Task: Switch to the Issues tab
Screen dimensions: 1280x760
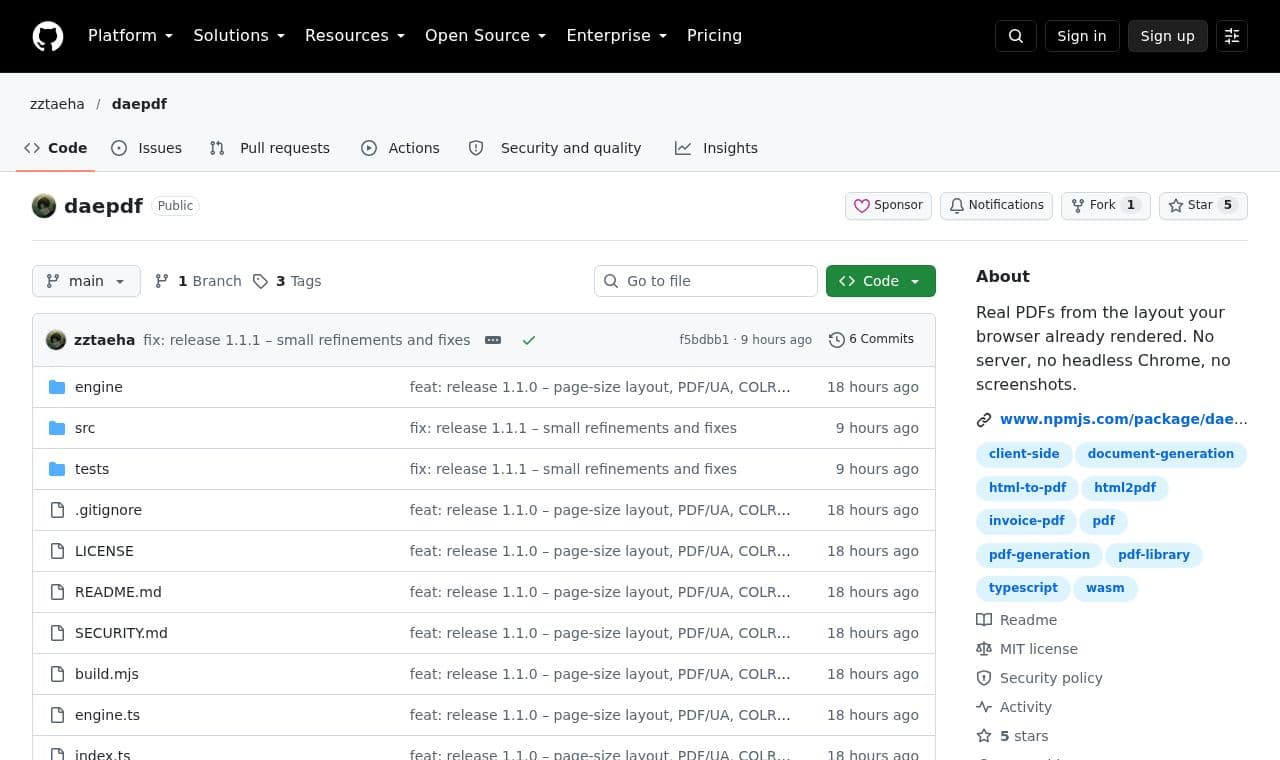Action: (x=146, y=148)
